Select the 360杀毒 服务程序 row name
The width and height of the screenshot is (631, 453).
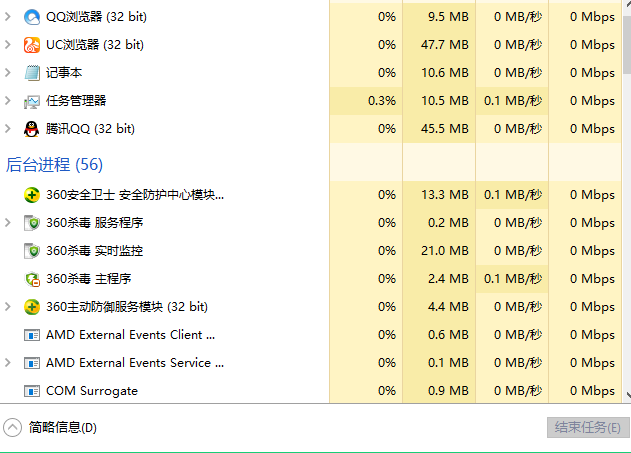(94, 223)
